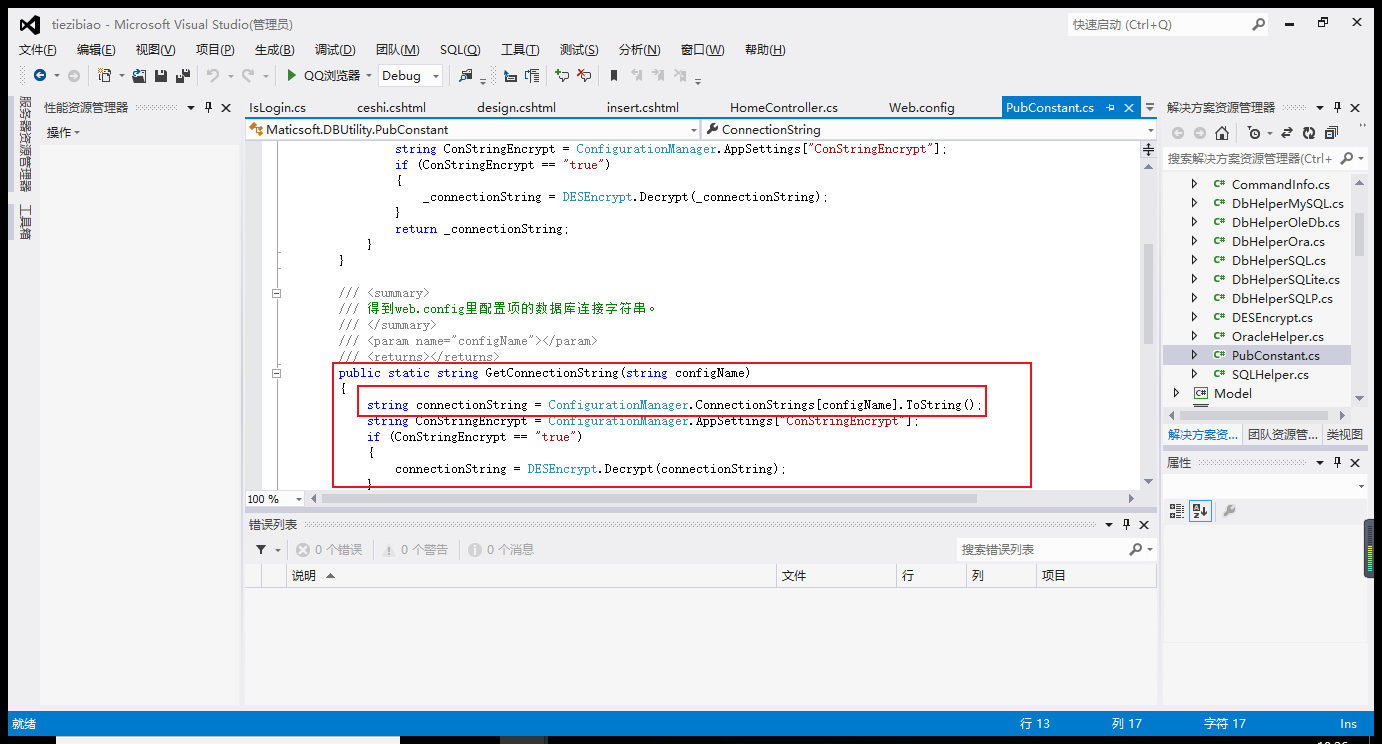Click the New Project toolbar icon
Image resolution: width=1382 pixels, height=744 pixels.
point(104,75)
